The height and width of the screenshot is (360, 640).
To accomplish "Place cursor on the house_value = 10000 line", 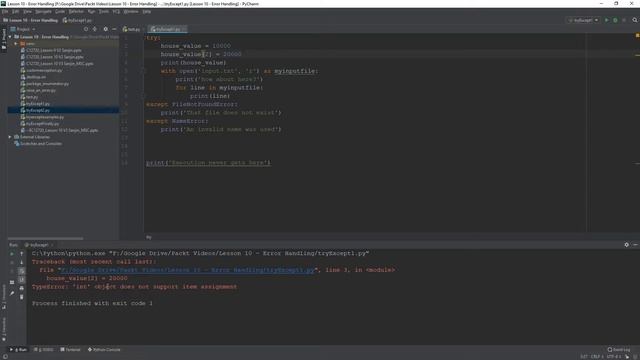I will coord(196,46).
